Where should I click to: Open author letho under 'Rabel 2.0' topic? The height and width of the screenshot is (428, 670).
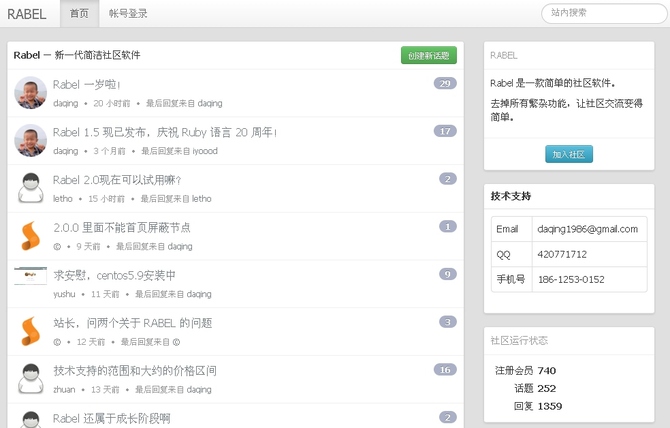point(62,199)
